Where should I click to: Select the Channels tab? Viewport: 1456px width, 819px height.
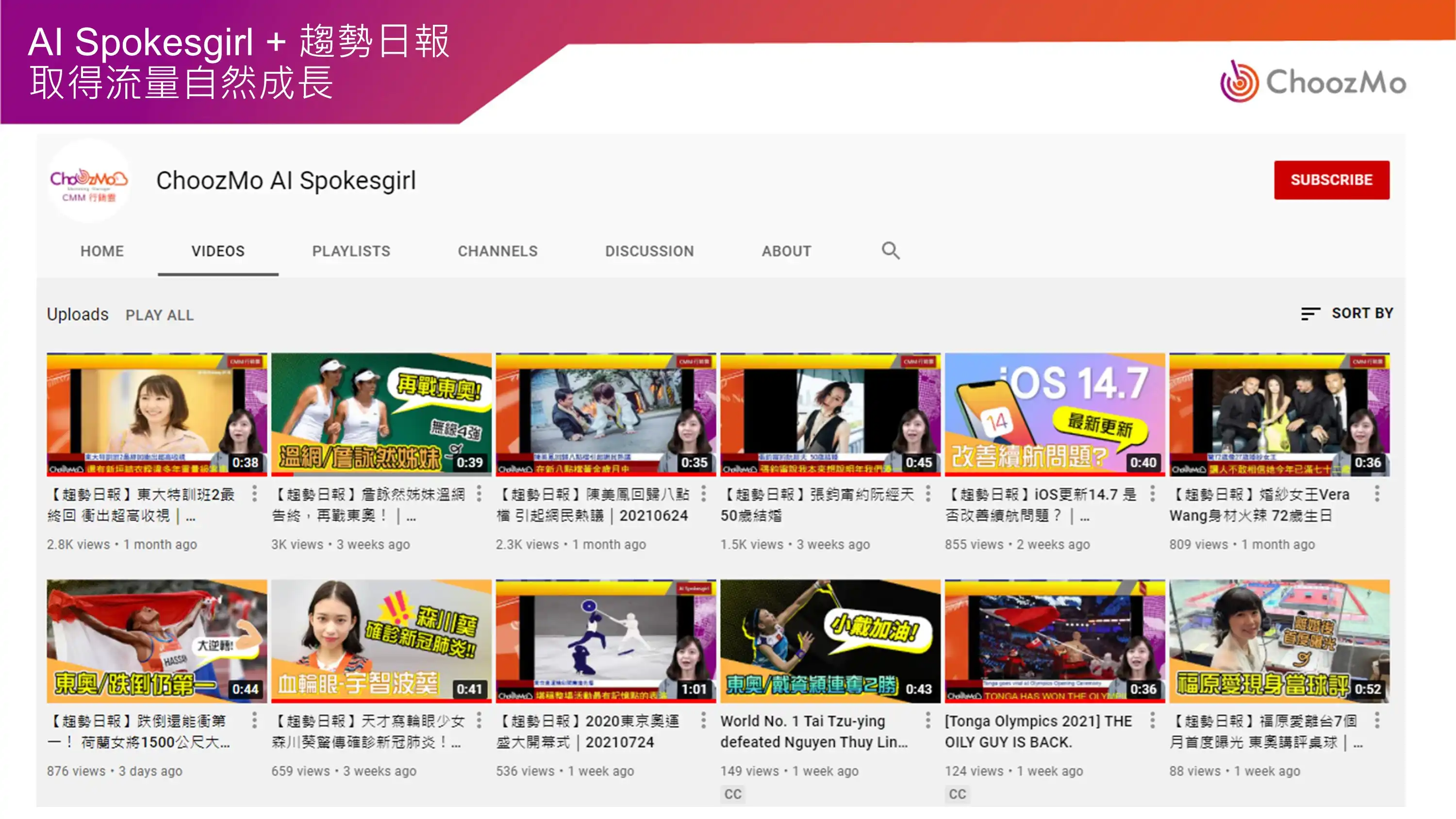(497, 251)
